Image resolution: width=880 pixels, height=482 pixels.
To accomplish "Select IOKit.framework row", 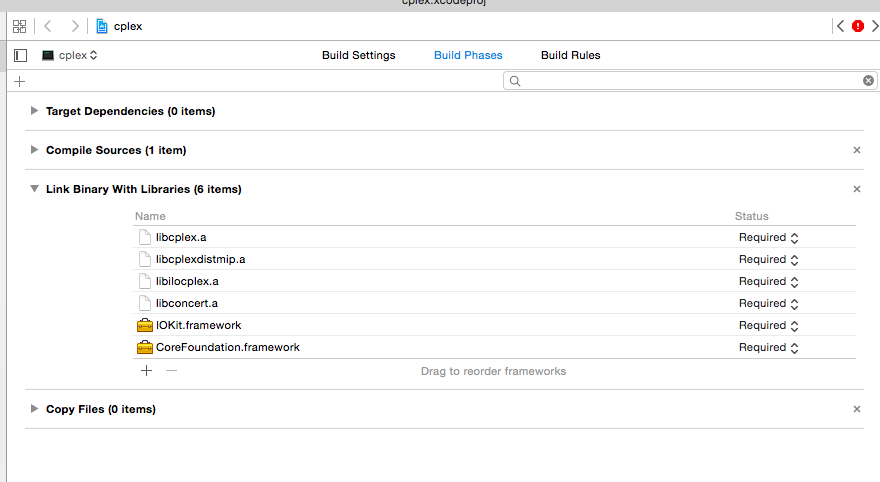I will [x=494, y=325].
